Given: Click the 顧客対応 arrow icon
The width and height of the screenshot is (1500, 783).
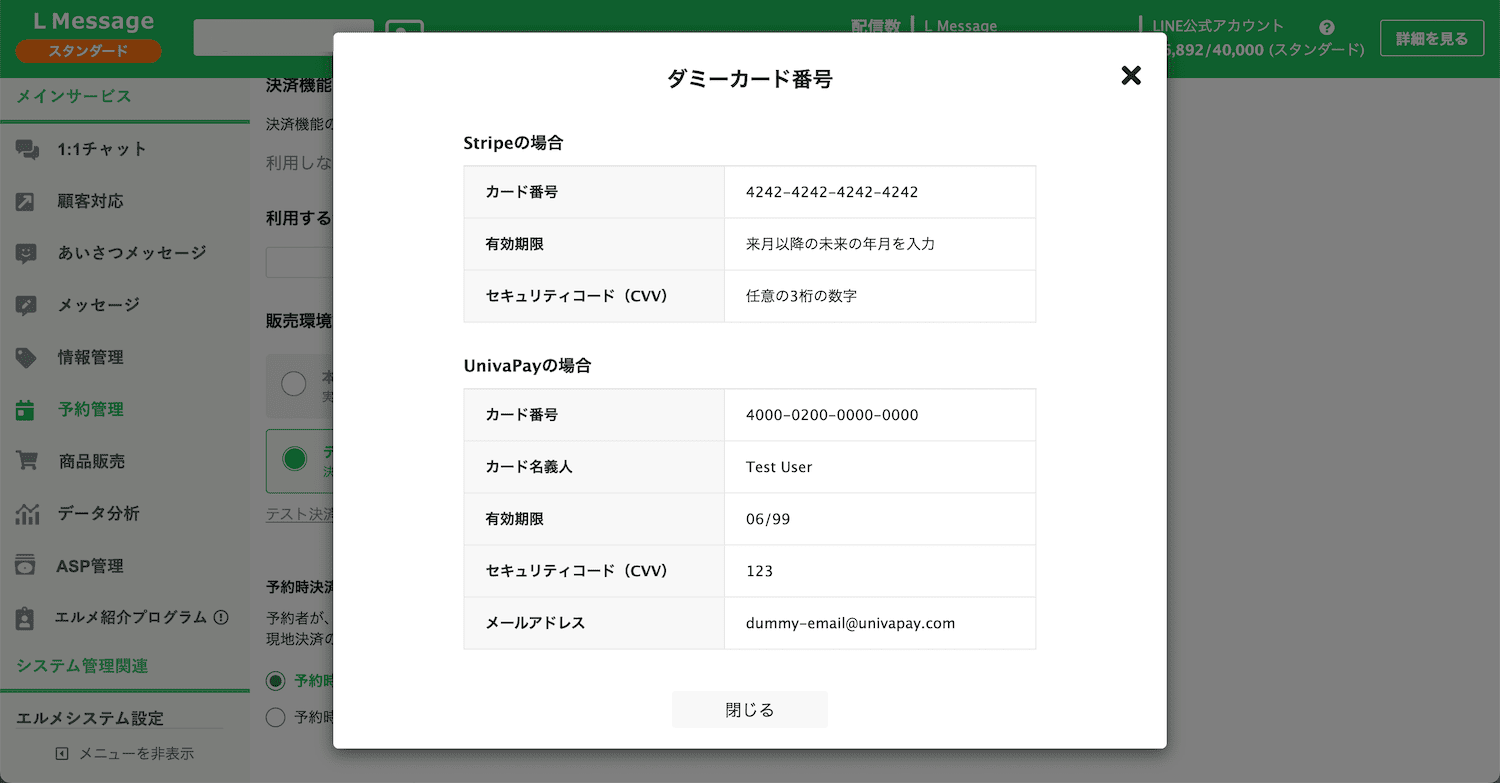Looking at the screenshot, I should click(x=26, y=202).
